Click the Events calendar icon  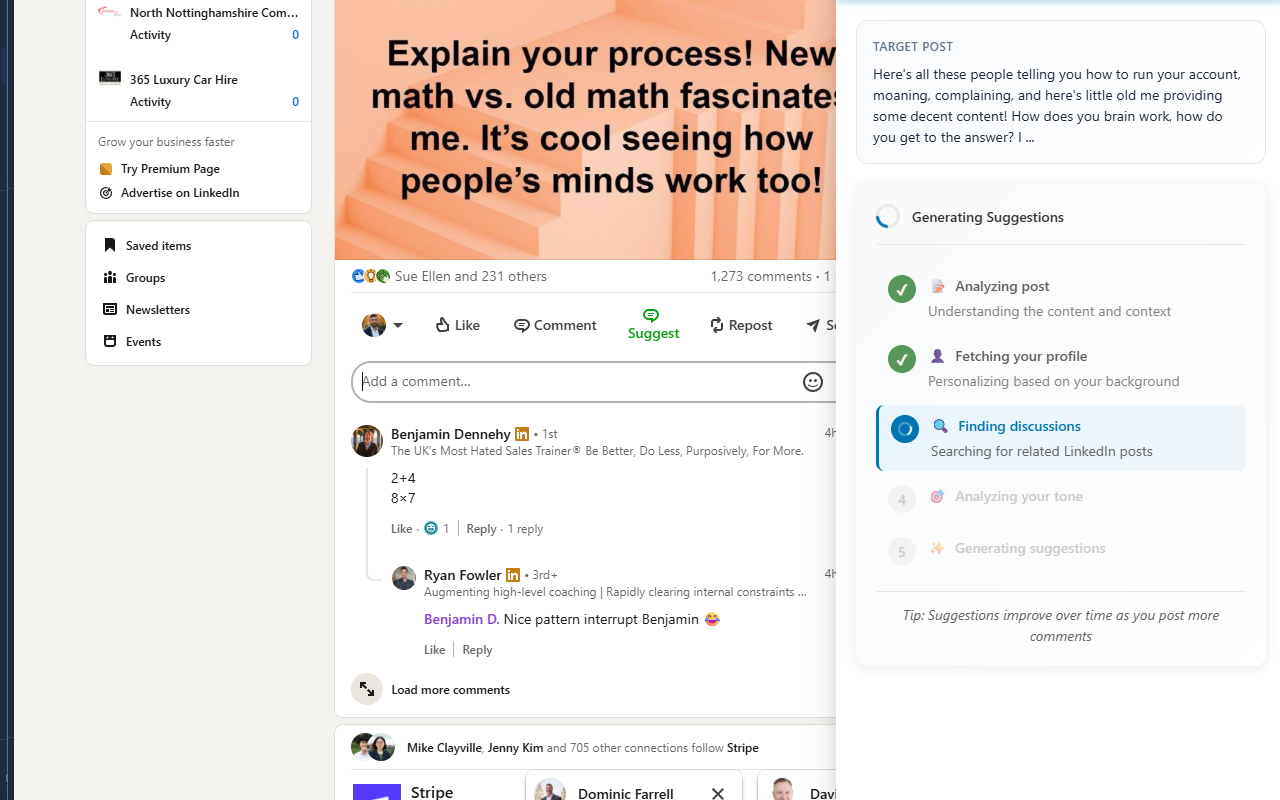[x=110, y=341]
